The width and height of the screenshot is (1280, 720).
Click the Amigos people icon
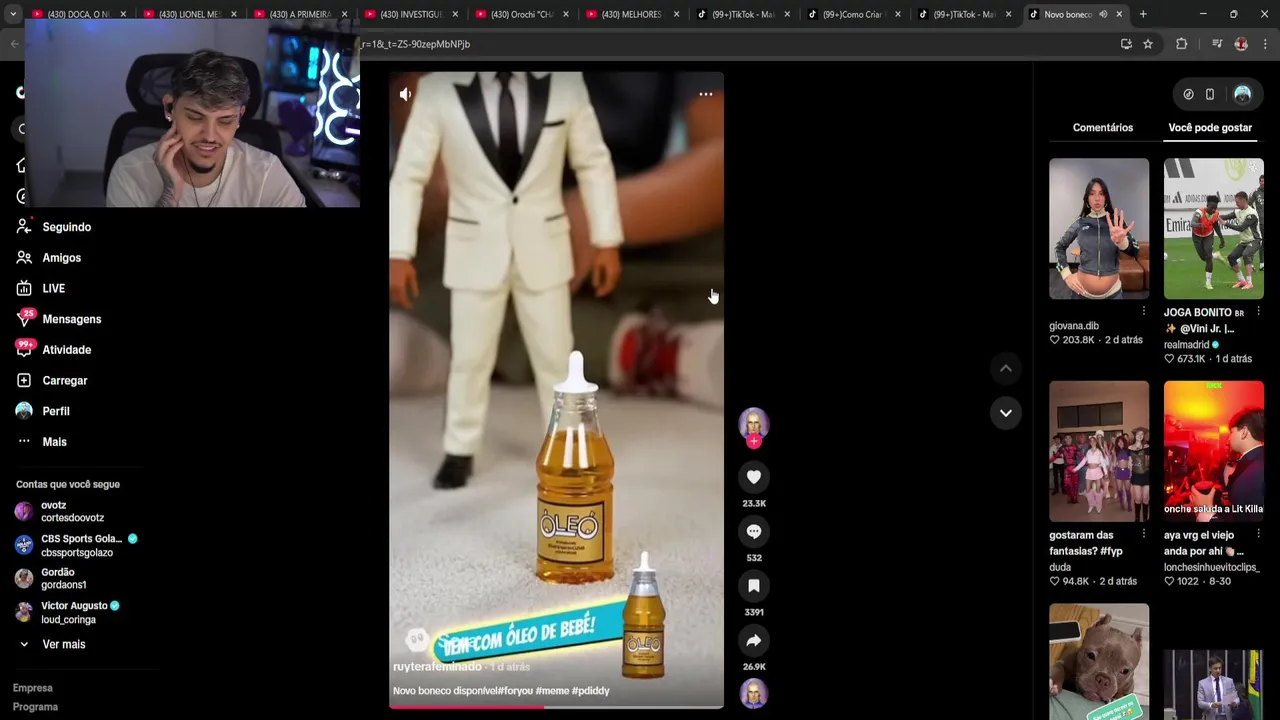pyautogui.click(x=24, y=258)
